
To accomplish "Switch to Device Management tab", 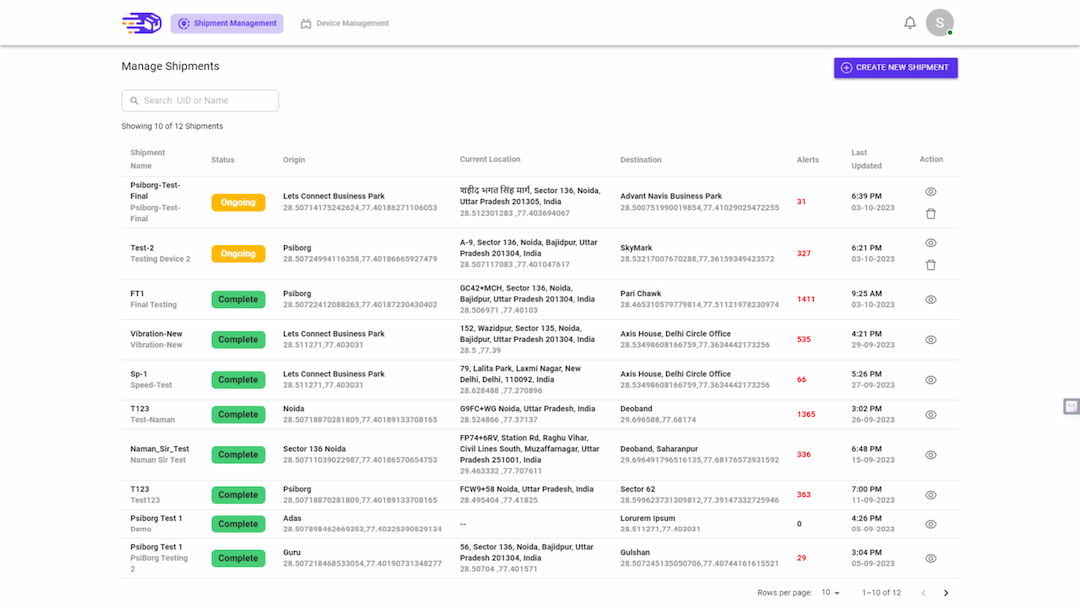I will [x=344, y=23].
